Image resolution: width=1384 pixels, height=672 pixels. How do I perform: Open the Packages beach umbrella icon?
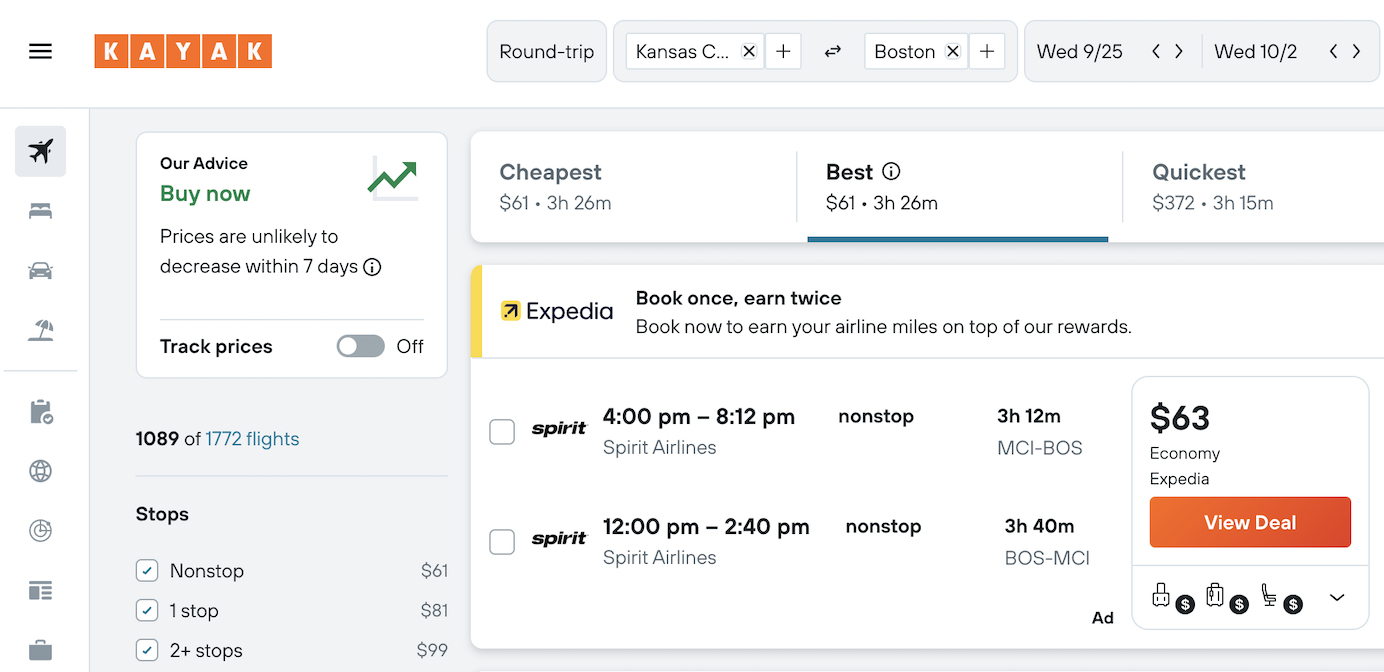tap(40, 331)
